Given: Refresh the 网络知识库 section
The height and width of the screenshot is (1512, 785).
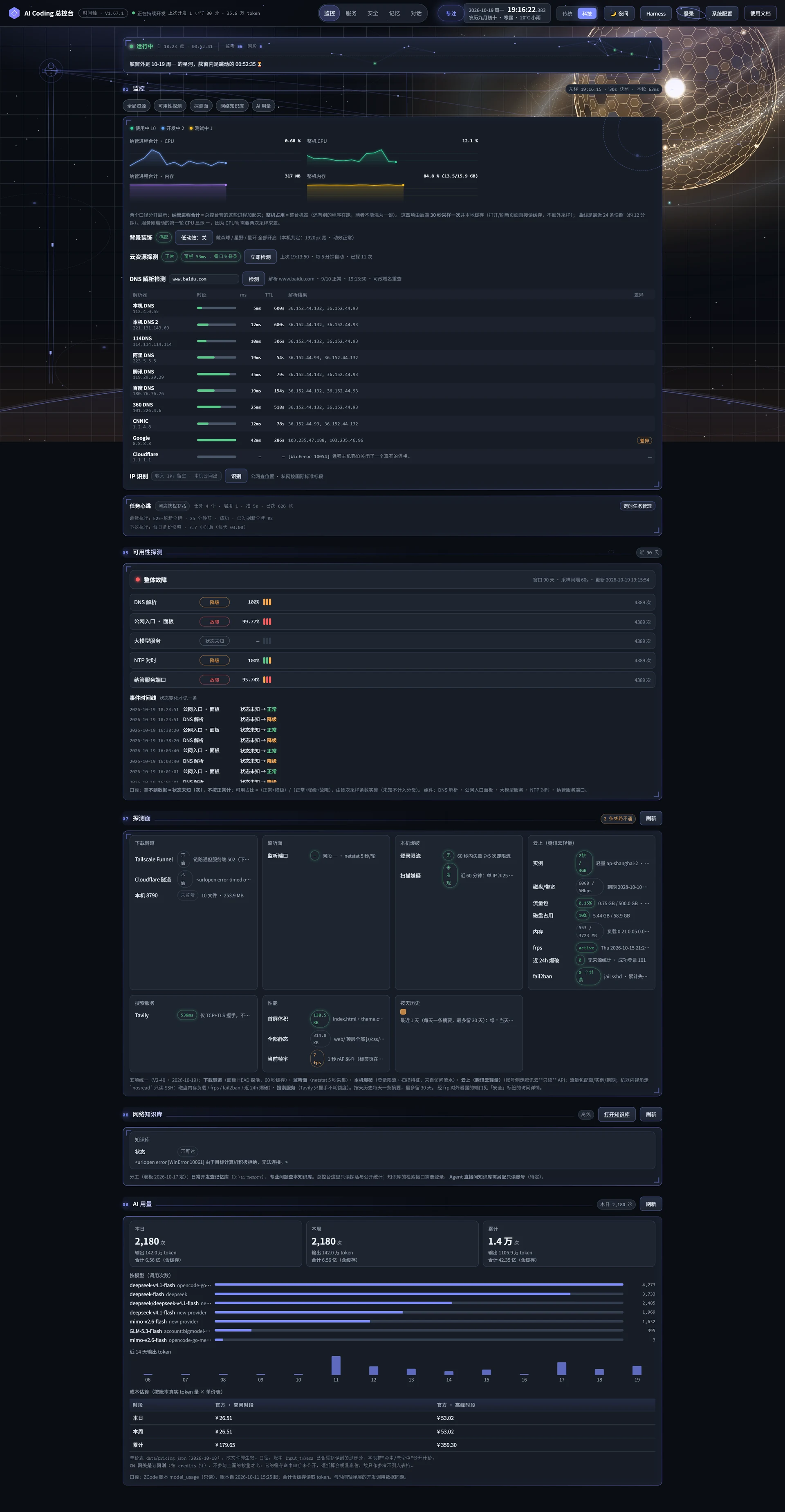Looking at the screenshot, I should [650, 1115].
